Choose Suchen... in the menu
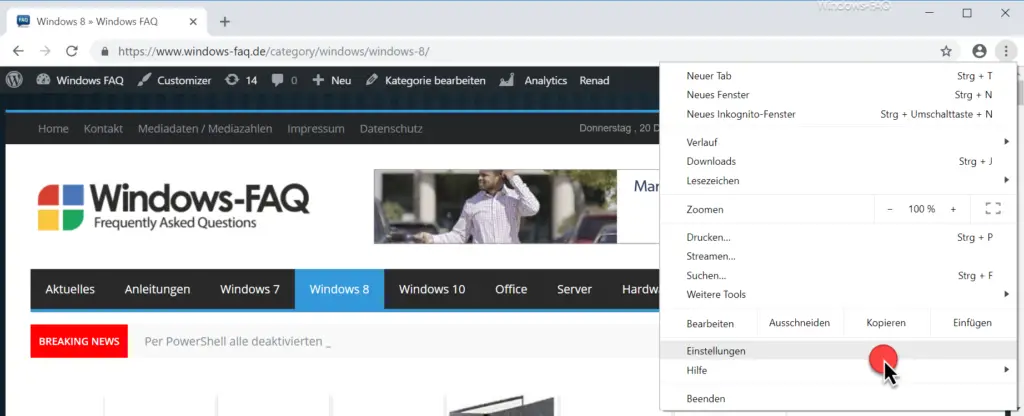1024x416 pixels. tap(839, 276)
